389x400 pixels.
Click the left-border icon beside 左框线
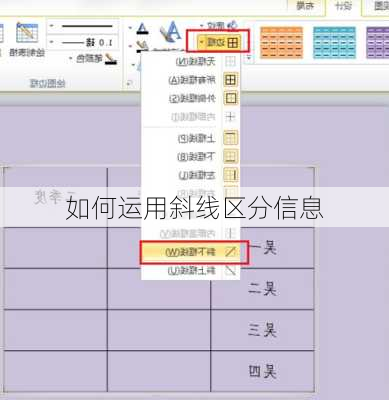click(230, 175)
